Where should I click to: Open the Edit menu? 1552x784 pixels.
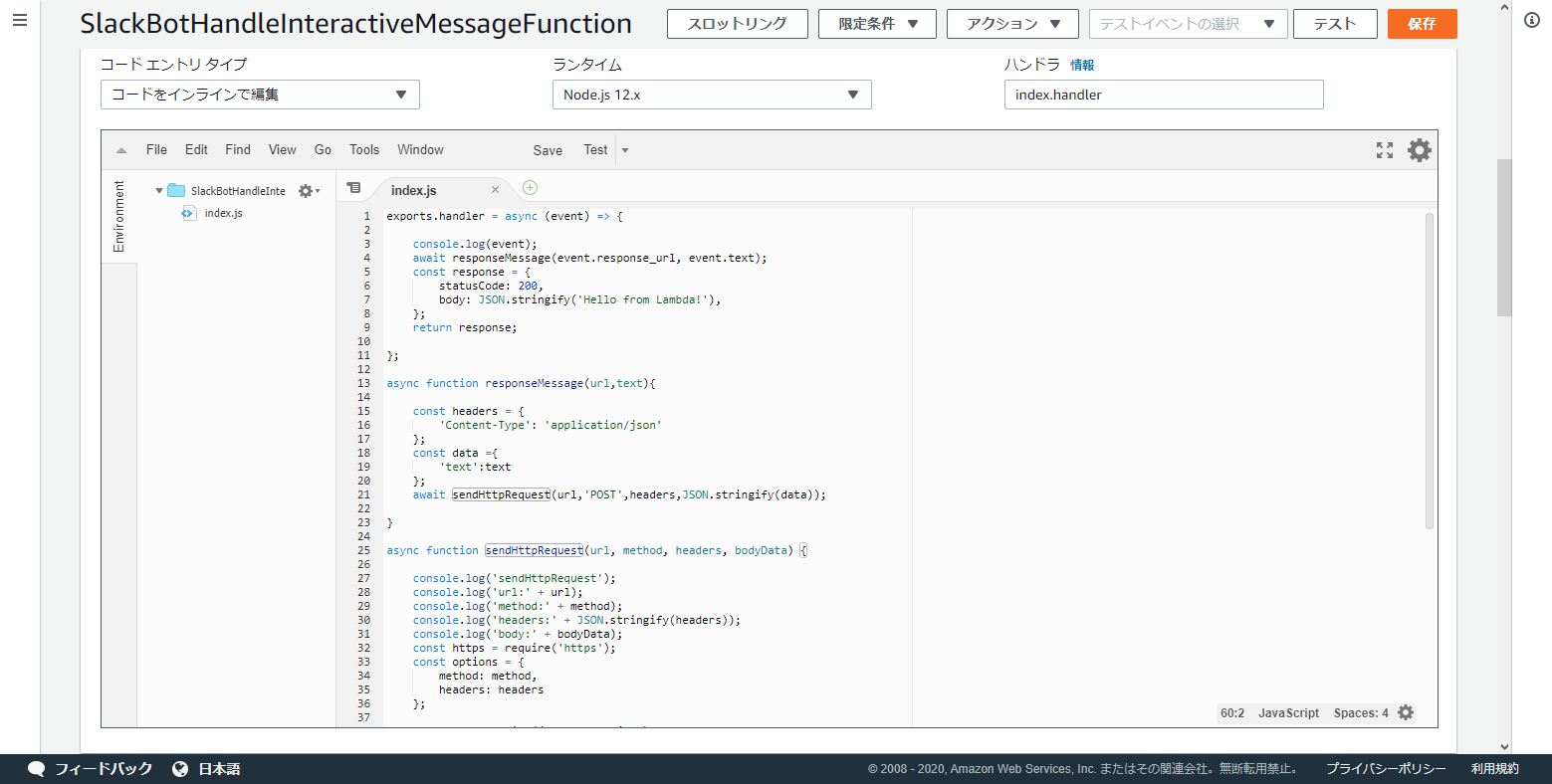pyautogui.click(x=196, y=149)
